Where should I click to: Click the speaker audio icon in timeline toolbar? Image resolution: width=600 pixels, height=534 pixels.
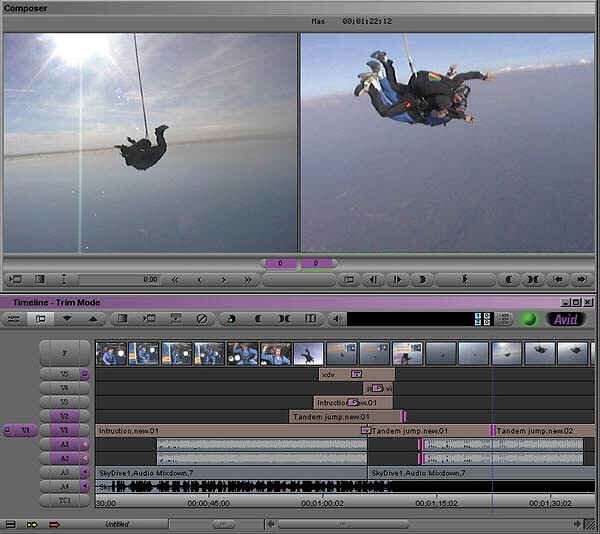tap(338, 319)
